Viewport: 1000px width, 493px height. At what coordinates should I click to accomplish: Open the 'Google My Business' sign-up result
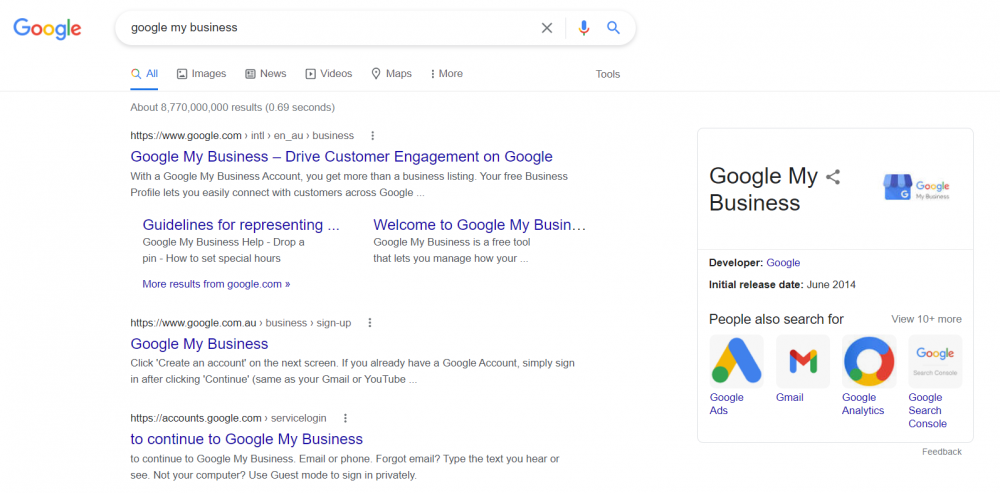pyautogui.click(x=199, y=344)
